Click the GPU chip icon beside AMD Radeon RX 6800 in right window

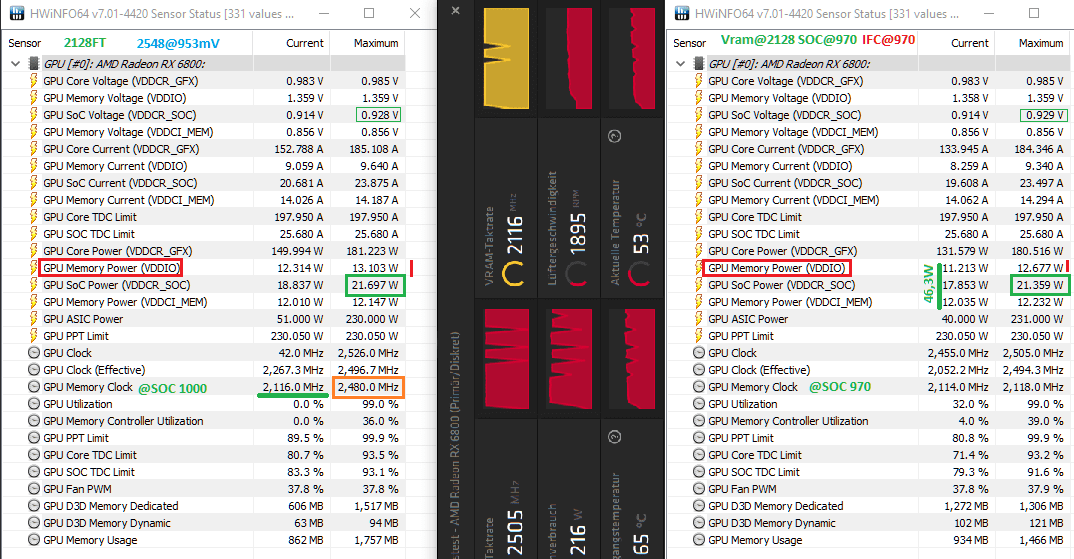699,64
